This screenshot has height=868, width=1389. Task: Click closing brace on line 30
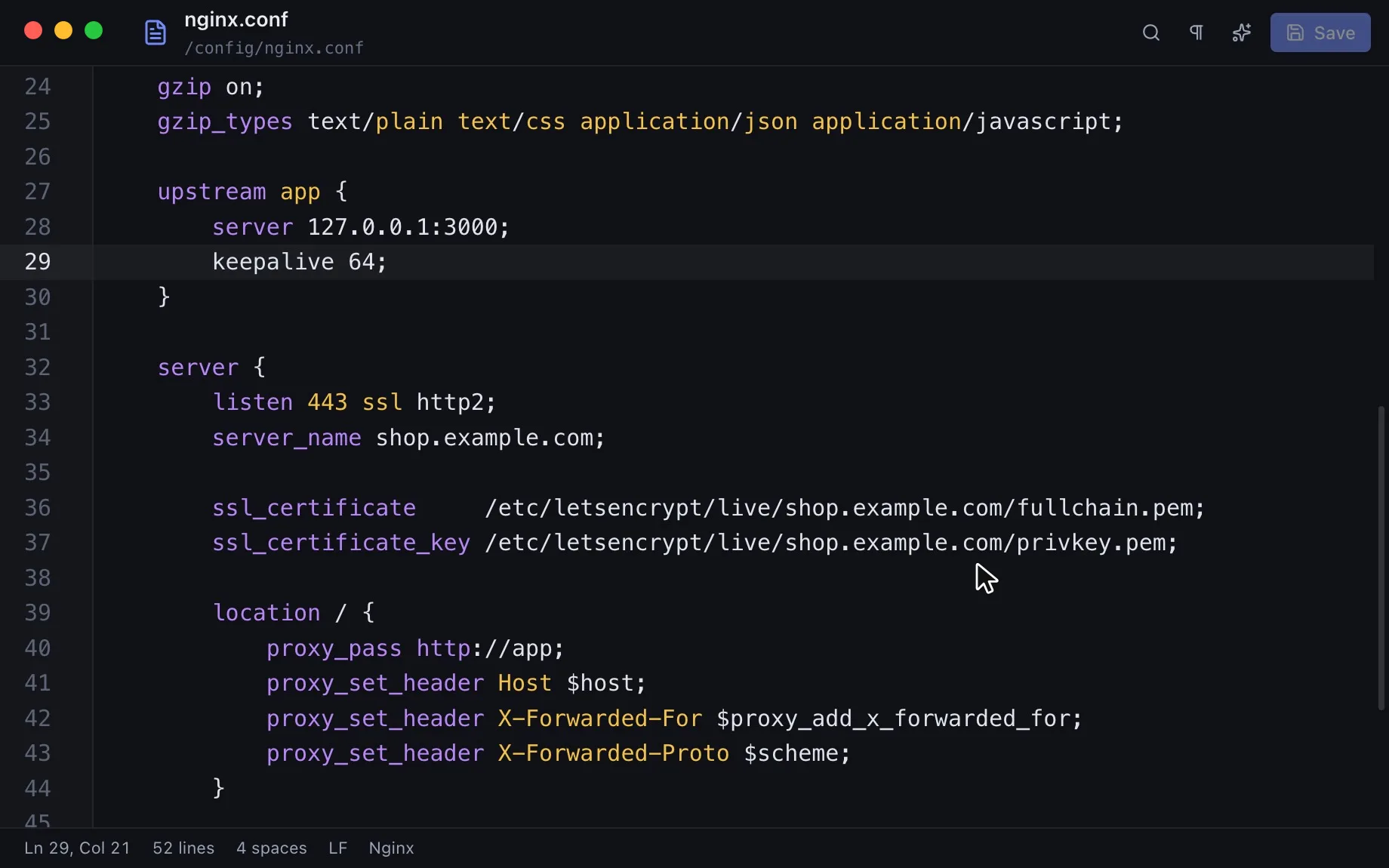click(x=164, y=297)
